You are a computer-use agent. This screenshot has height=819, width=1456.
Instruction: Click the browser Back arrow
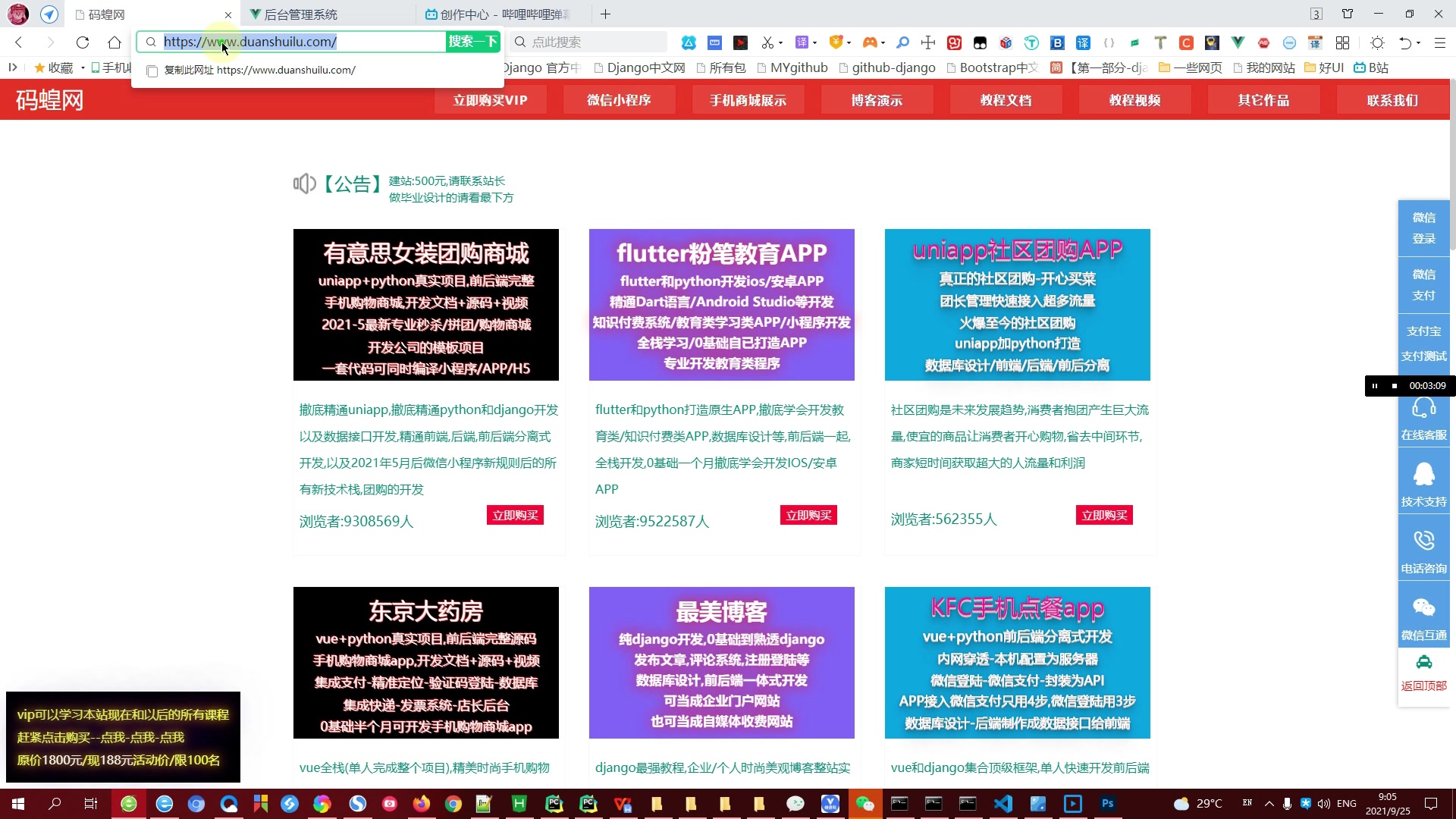[x=19, y=42]
